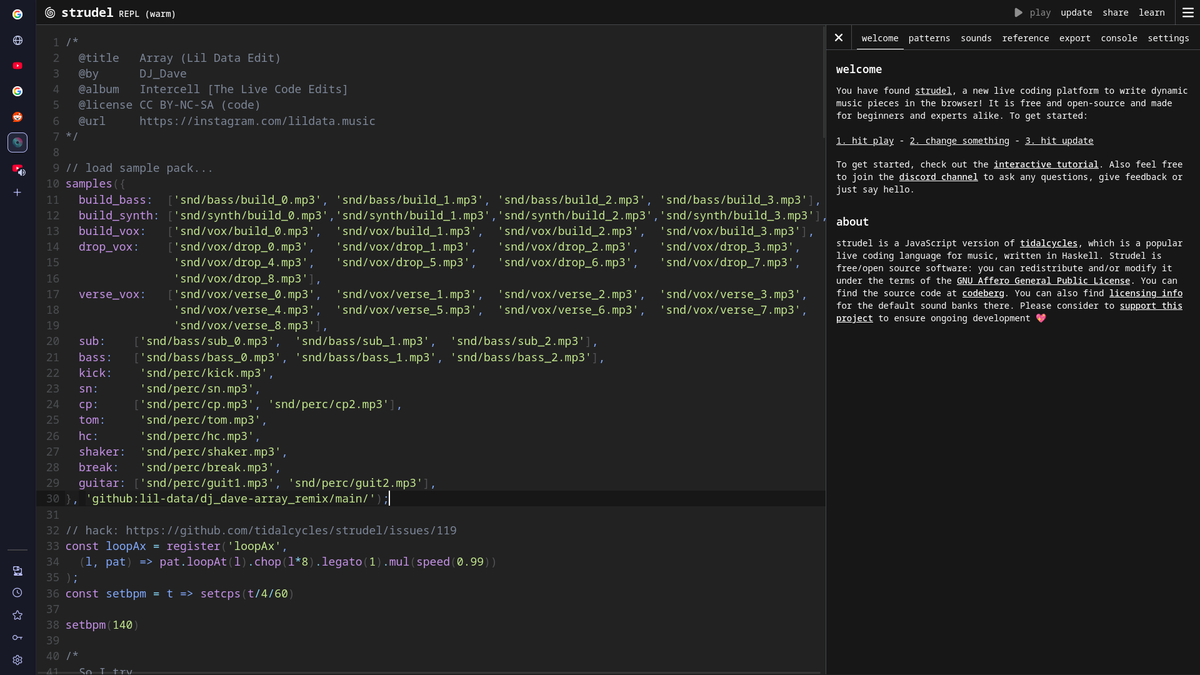Show the console tab
1200x675 pixels.
pyautogui.click(x=1119, y=38)
